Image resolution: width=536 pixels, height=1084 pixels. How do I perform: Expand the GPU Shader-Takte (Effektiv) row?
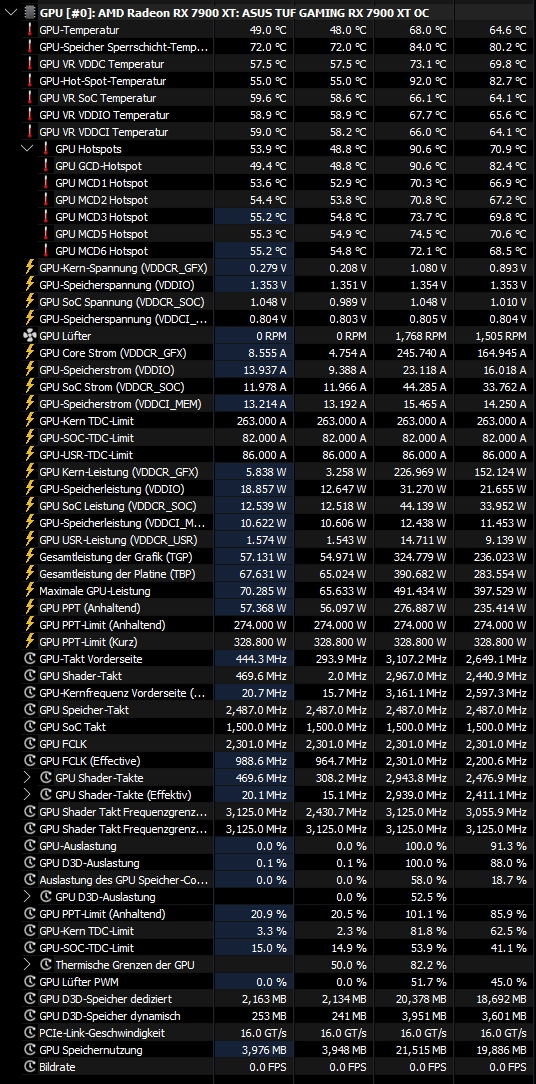[x=28, y=795]
